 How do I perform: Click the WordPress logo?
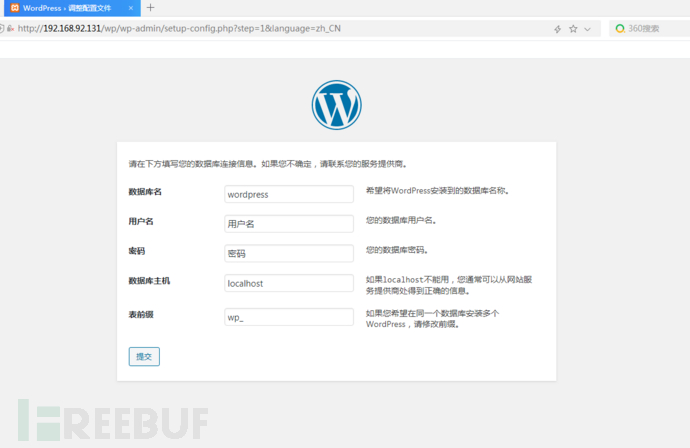point(337,105)
